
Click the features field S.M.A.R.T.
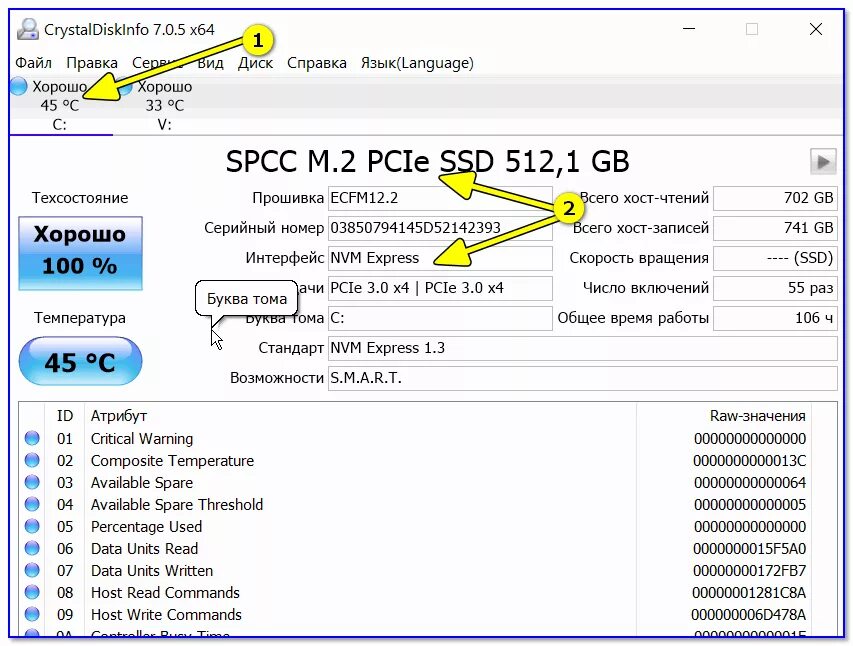[583, 378]
